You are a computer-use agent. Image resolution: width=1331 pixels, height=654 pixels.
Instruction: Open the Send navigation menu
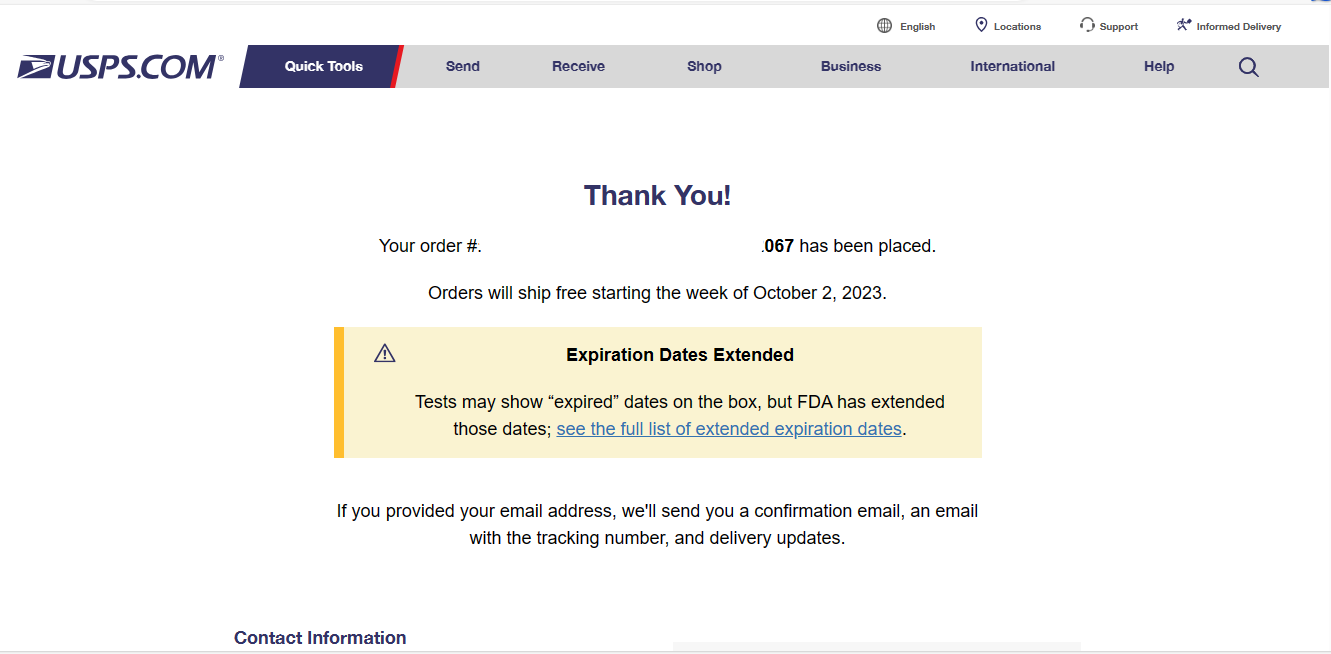463,67
